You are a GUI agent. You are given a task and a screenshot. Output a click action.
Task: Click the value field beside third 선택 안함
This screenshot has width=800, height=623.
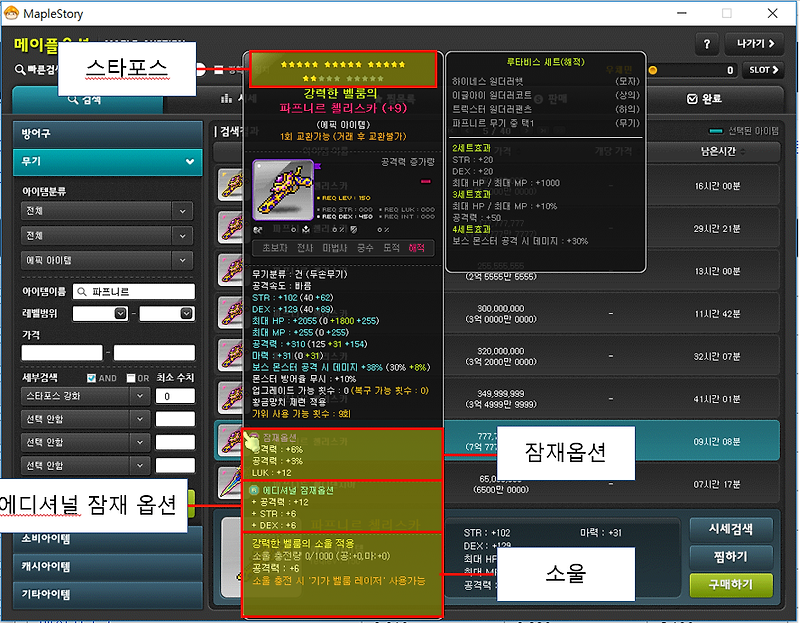pyautogui.click(x=175, y=465)
